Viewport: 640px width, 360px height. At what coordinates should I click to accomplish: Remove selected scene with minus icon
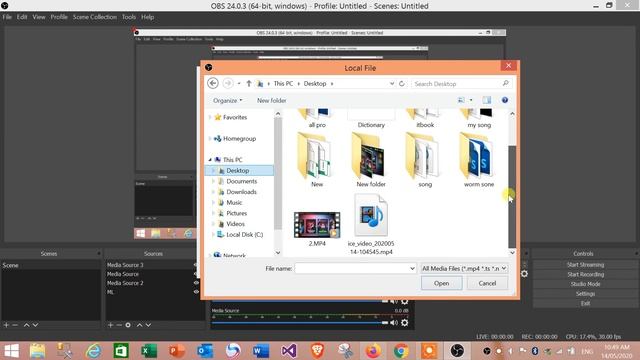tap(15, 325)
